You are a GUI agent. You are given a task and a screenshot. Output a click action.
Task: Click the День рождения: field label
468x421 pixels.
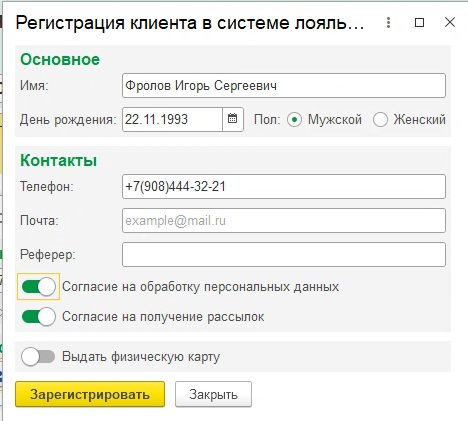coord(68,120)
